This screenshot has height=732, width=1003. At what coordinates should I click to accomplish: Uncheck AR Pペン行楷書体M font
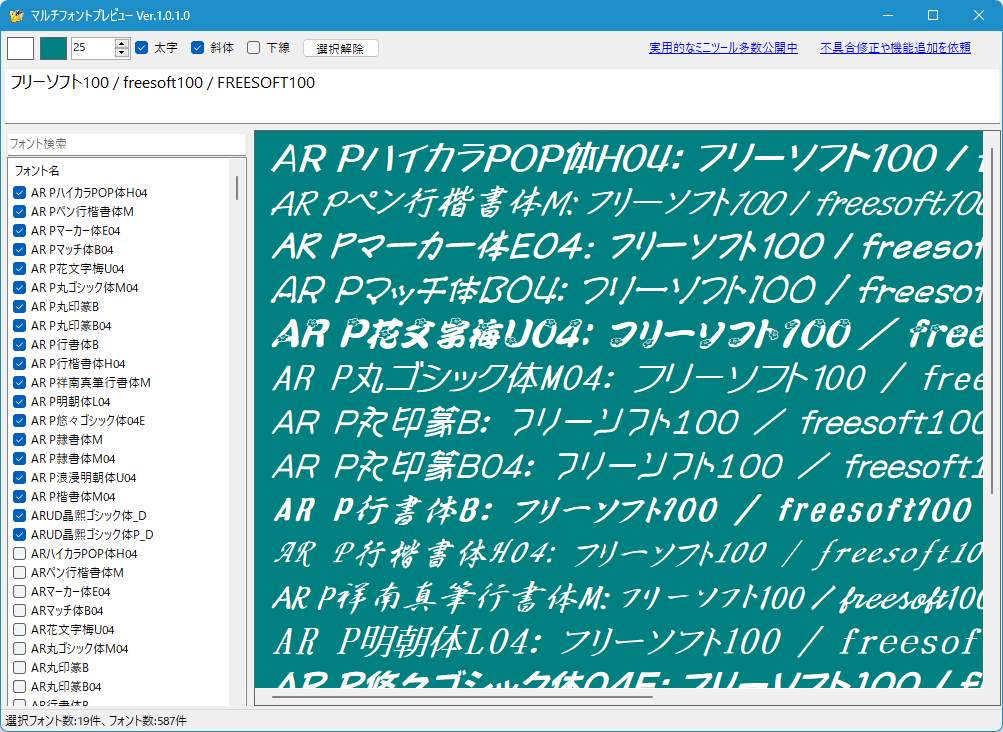coord(20,212)
